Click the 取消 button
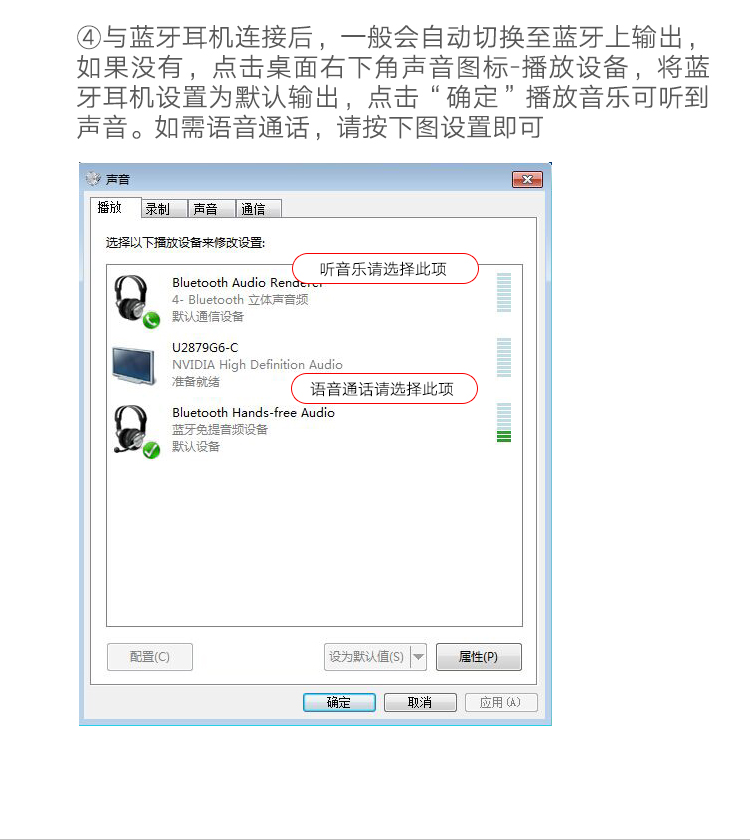Image resolution: width=750 pixels, height=840 pixels. click(420, 702)
